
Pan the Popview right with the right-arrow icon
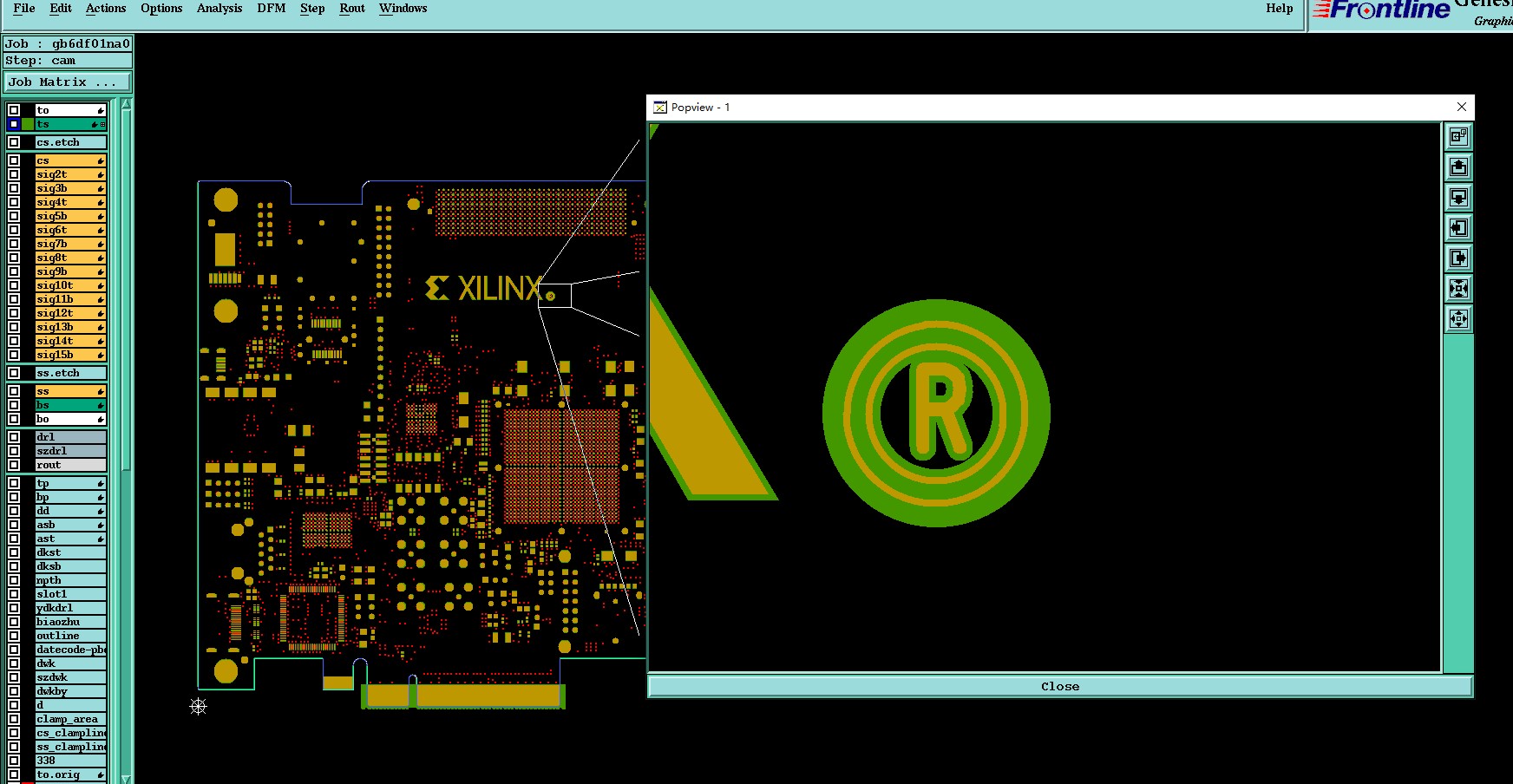click(1458, 258)
